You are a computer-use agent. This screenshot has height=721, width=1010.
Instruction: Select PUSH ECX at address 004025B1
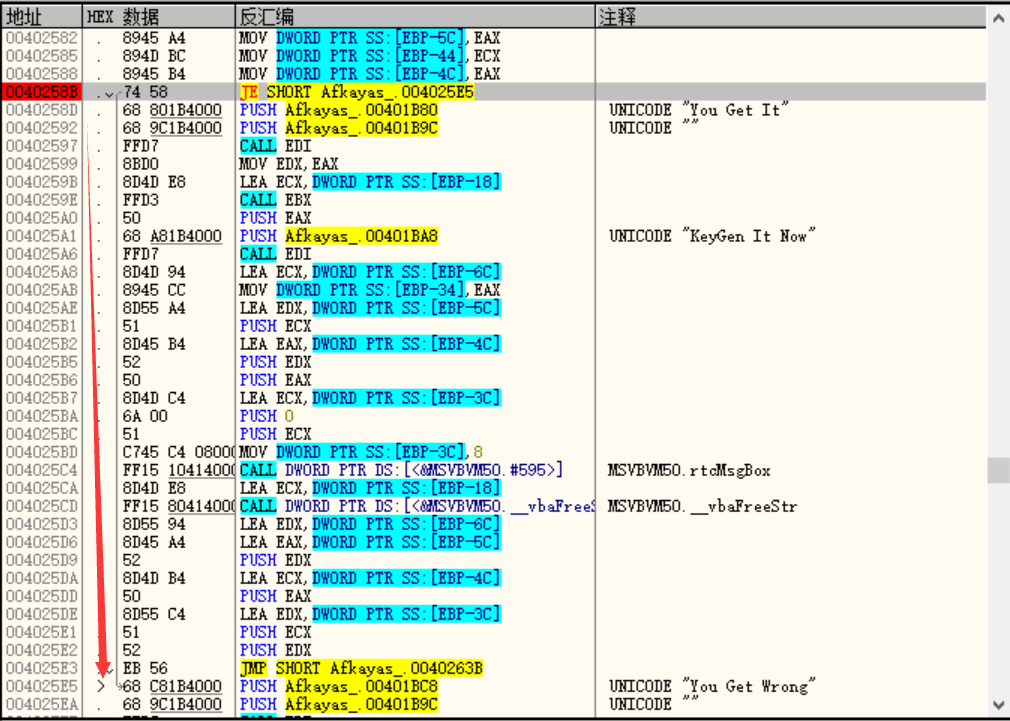(x=276, y=327)
